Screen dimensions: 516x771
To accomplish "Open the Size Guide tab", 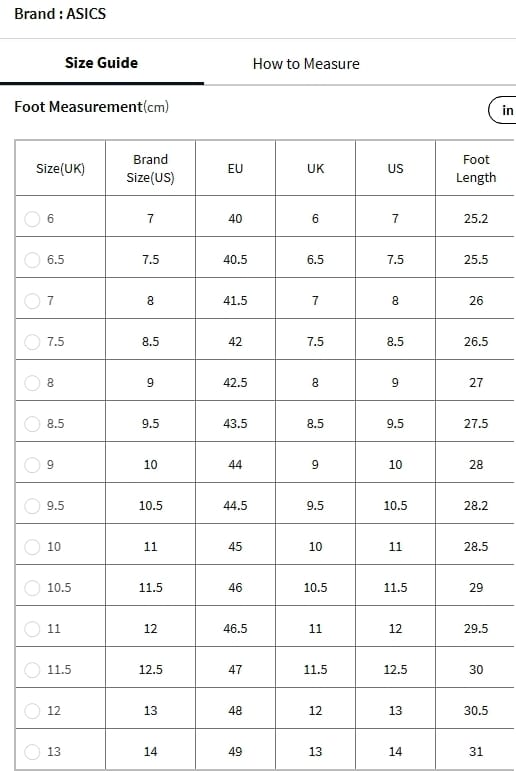I will click(x=101, y=63).
